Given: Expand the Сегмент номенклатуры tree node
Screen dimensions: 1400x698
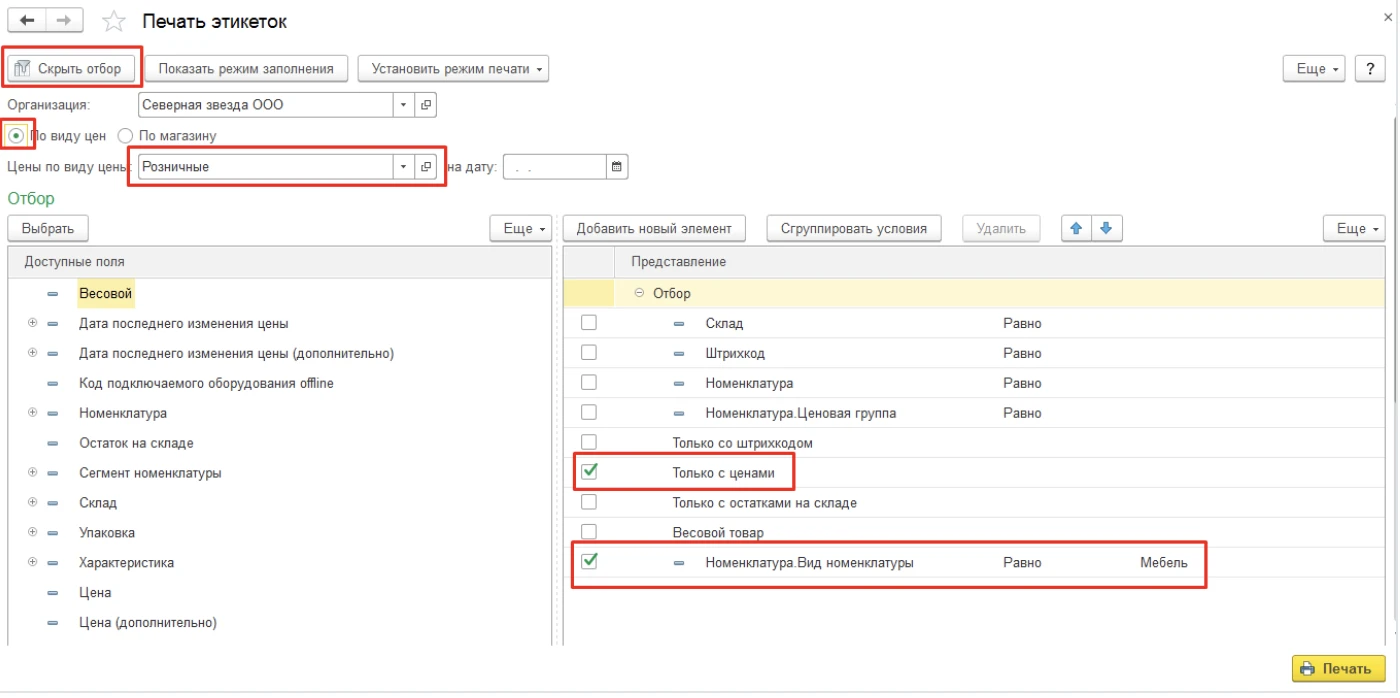Looking at the screenshot, I should [33, 472].
